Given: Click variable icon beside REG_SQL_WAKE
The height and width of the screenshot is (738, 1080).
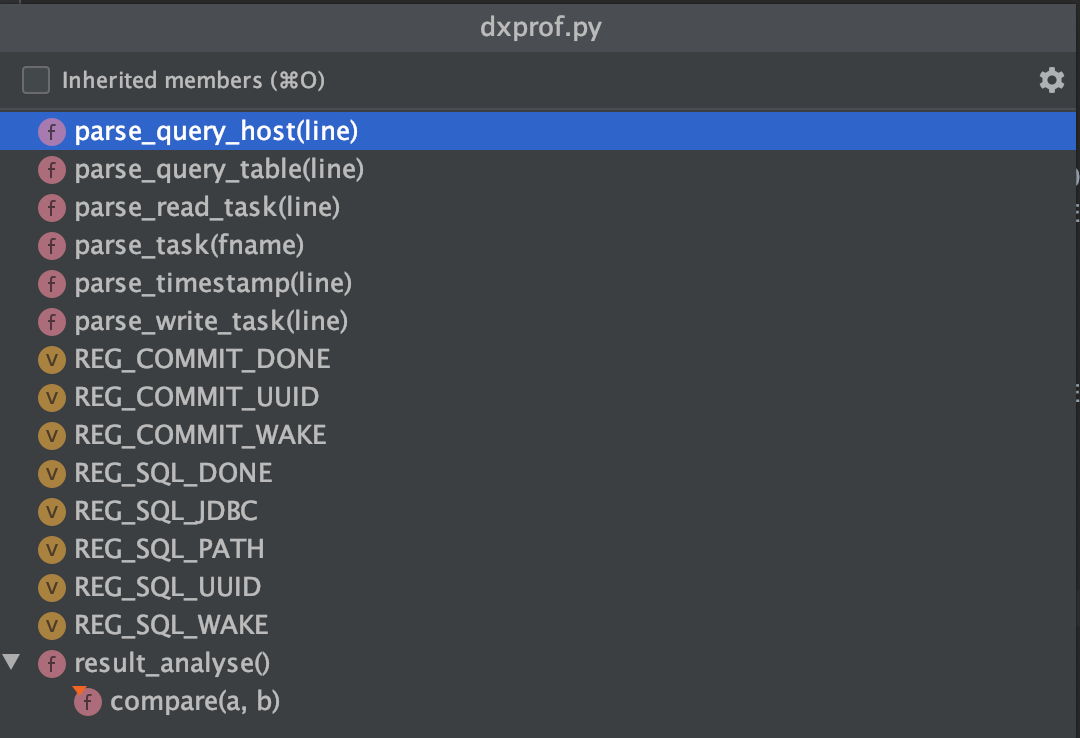Looking at the screenshot, I should [x=52, y=625].
